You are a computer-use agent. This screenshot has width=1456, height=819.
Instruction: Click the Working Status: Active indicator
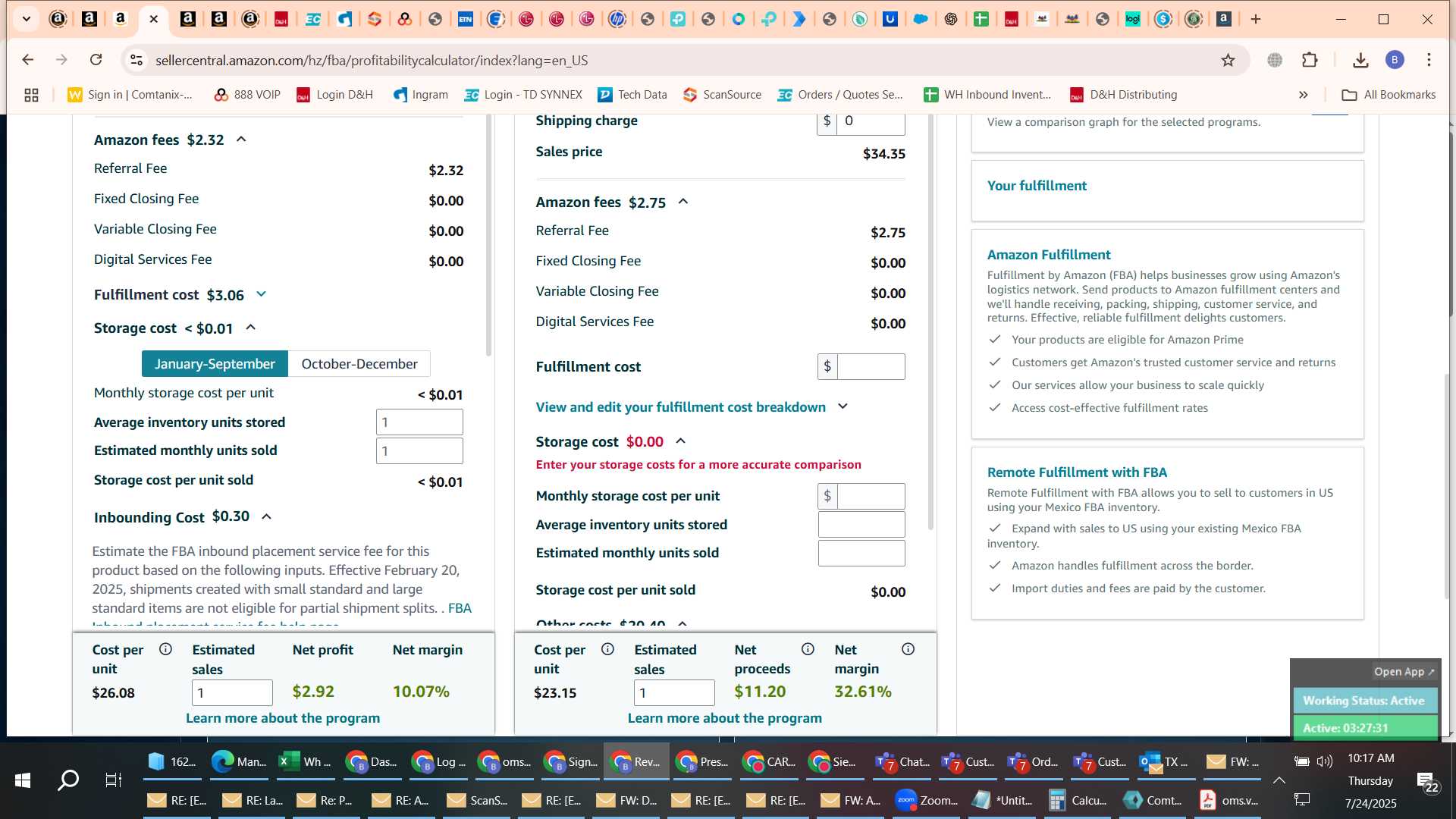1364,701
